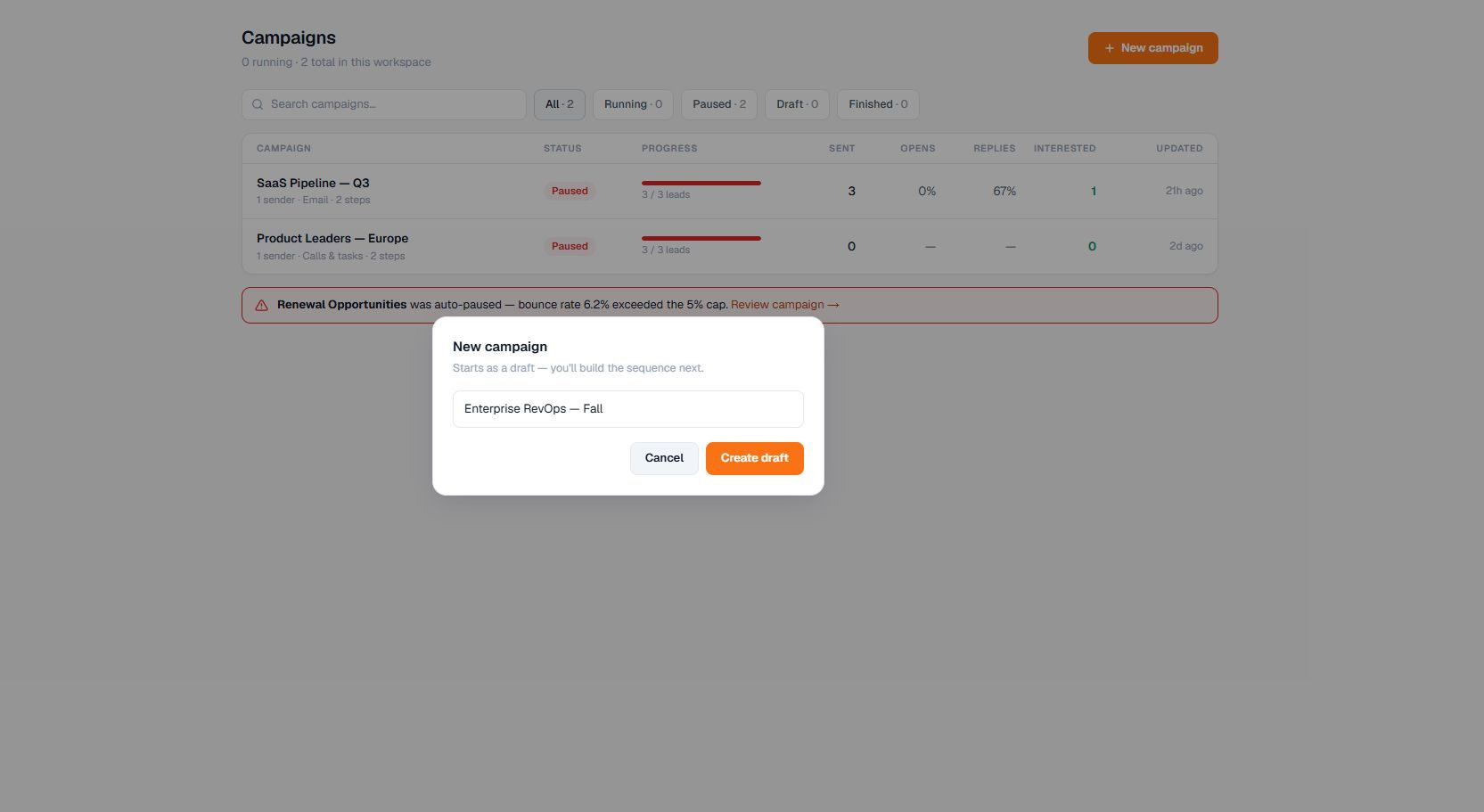1484x812 pixels.
Task: Click the New campaign button
Action: click(x=1152, y=48)
